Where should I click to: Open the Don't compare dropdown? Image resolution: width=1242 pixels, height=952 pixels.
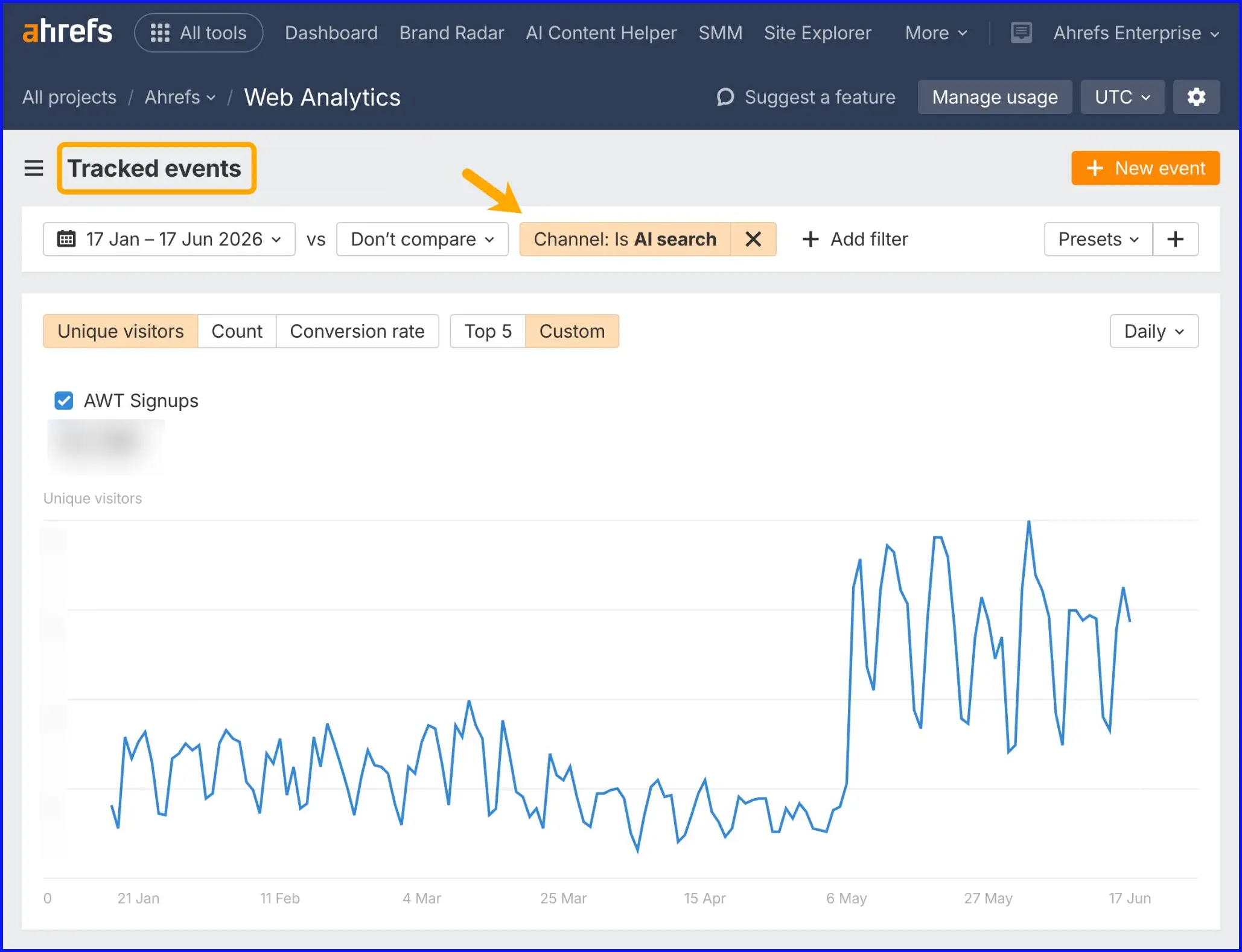[422, 240]
